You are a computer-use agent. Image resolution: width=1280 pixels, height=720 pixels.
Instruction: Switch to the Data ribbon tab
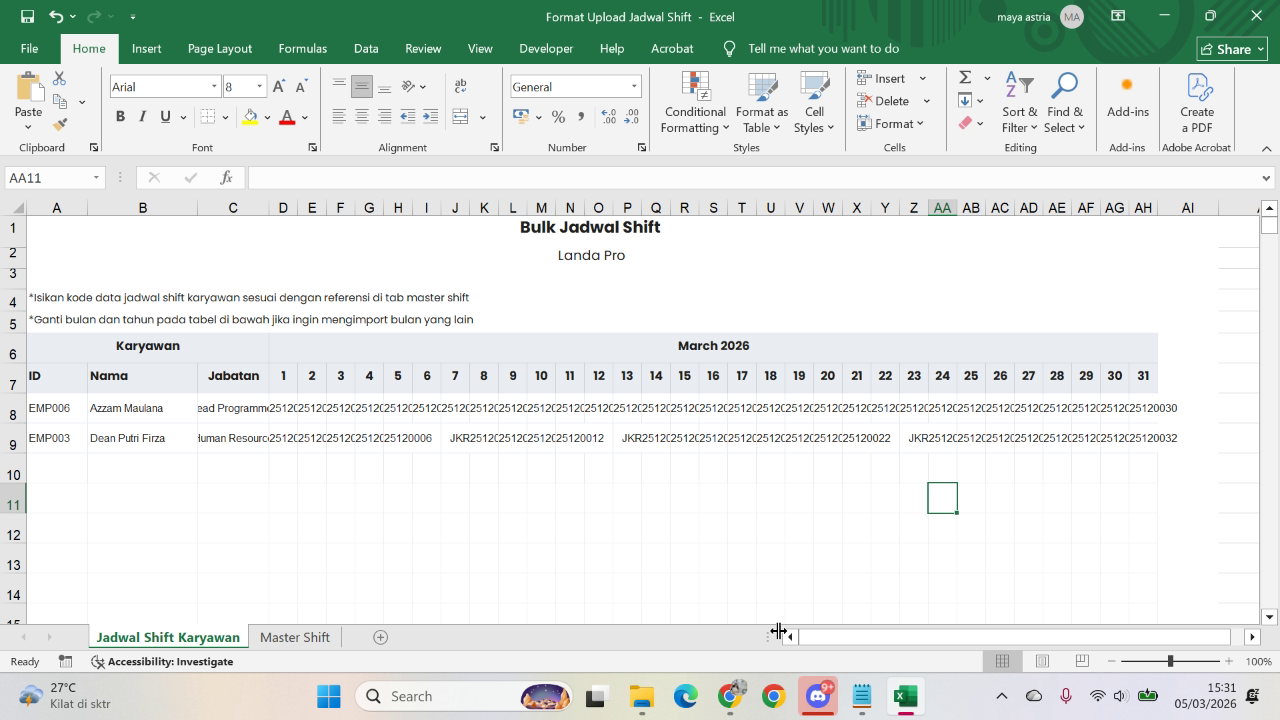pyautogui.click(x=366, y=48)
